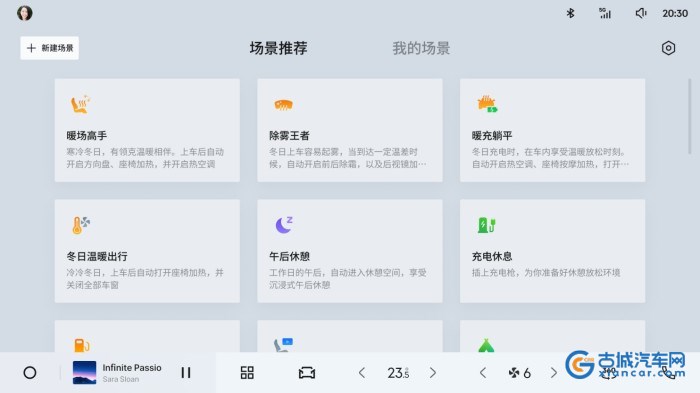Click the heating charge icon on 暖充躺平
The width and height of the screenshot is (700, 393).
[487, 104]
